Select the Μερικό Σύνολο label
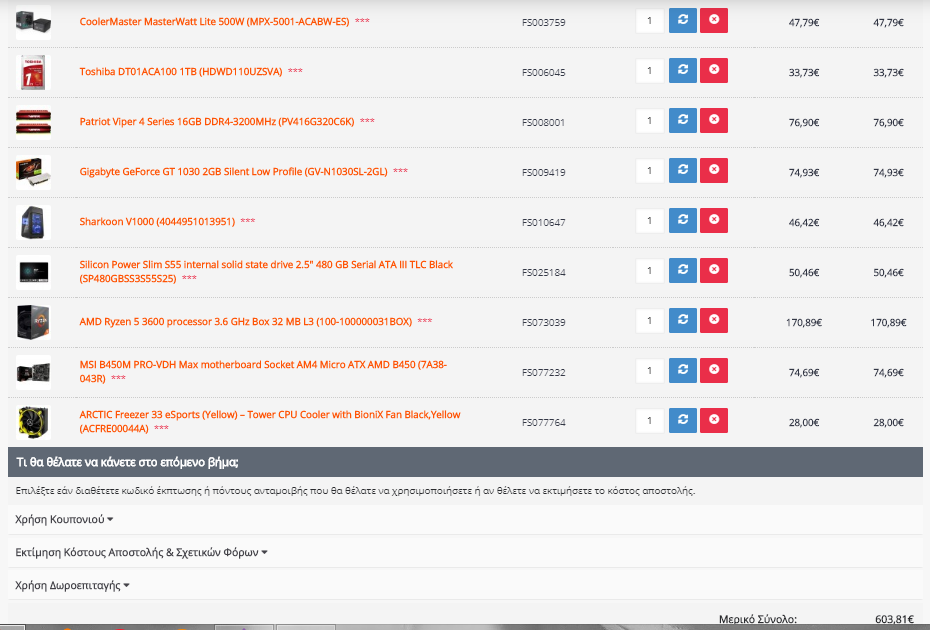Screen dimensions: 930x630 coord(757,619)
